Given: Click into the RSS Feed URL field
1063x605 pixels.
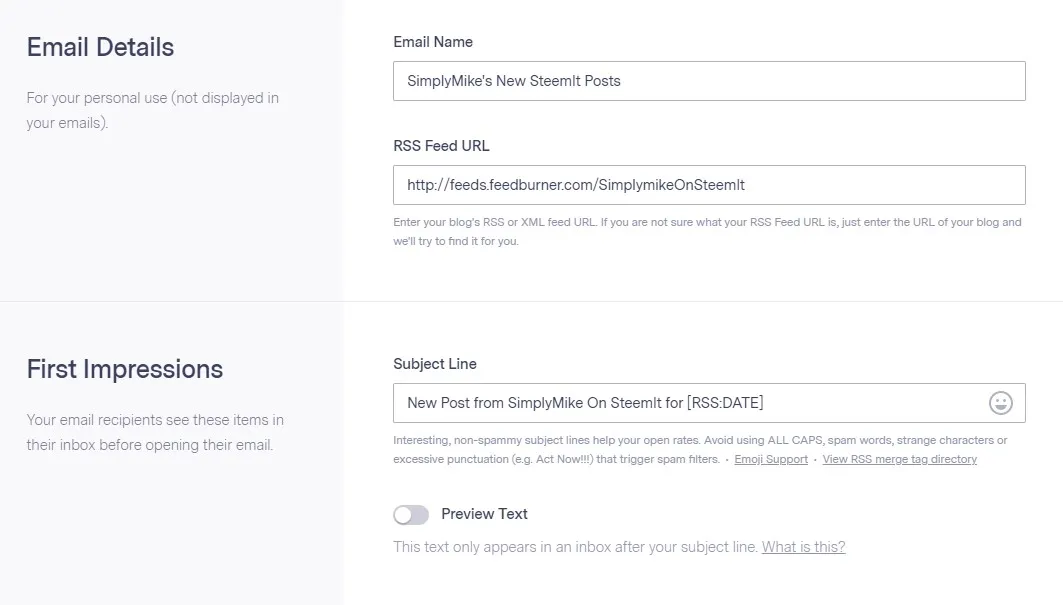Looking at the screenshot, I should point(709,185).
